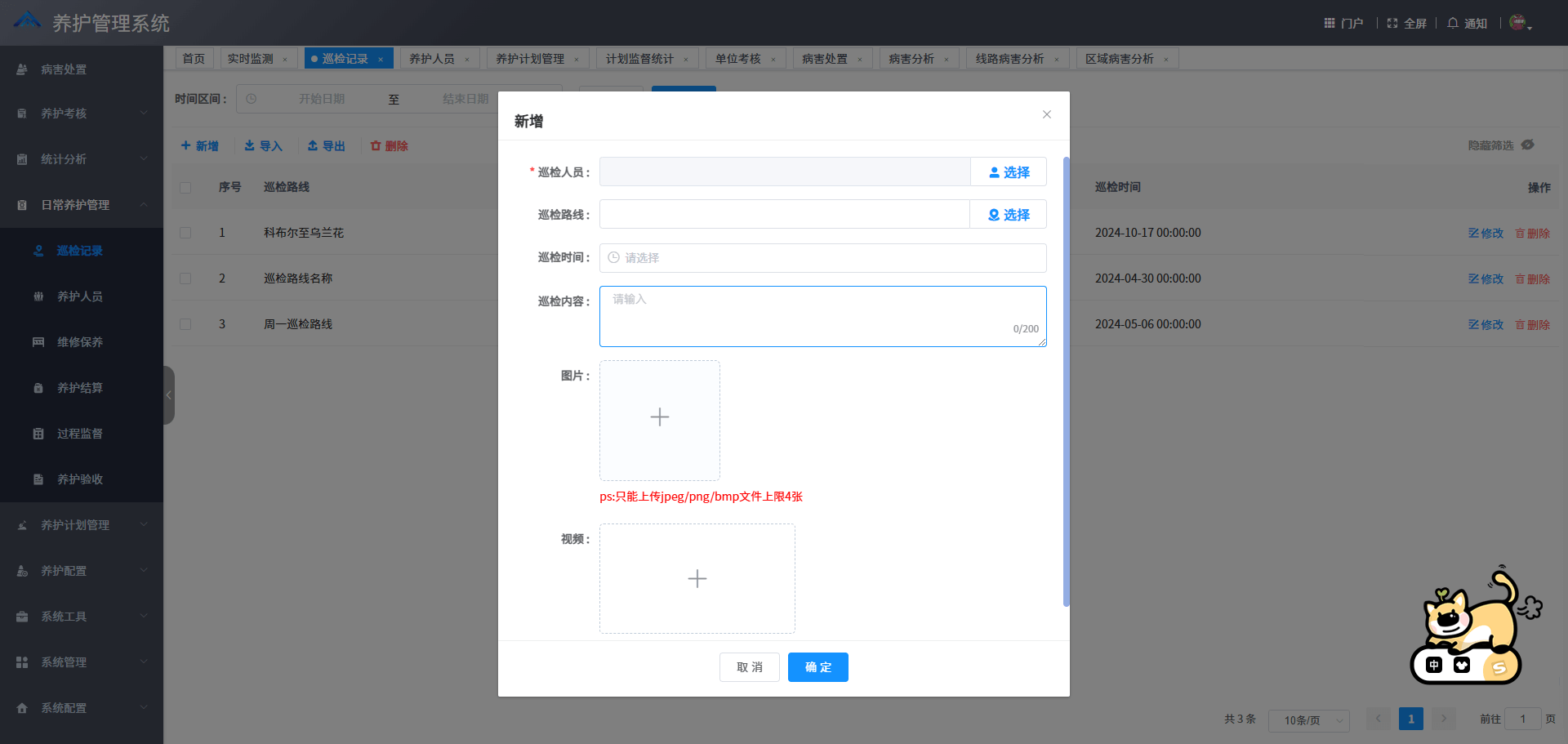Click the user avatar in header
This screenshot has height=744, width=1568.
click(x=1517, y=23)
